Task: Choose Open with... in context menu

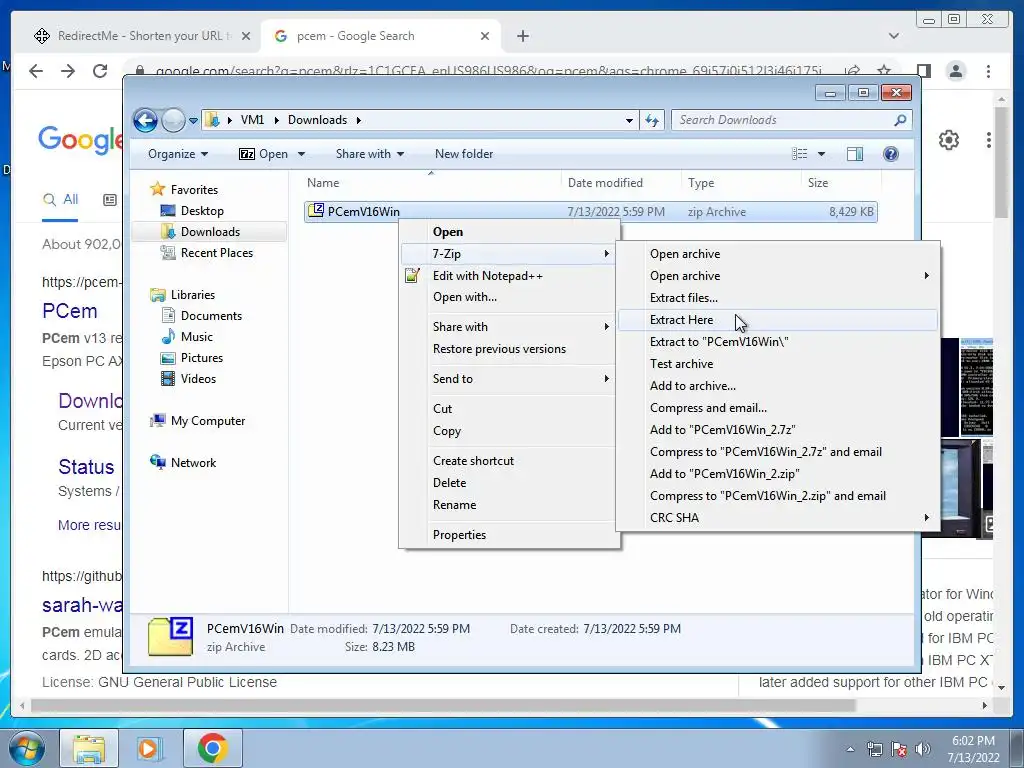Action: pos(509,297)
